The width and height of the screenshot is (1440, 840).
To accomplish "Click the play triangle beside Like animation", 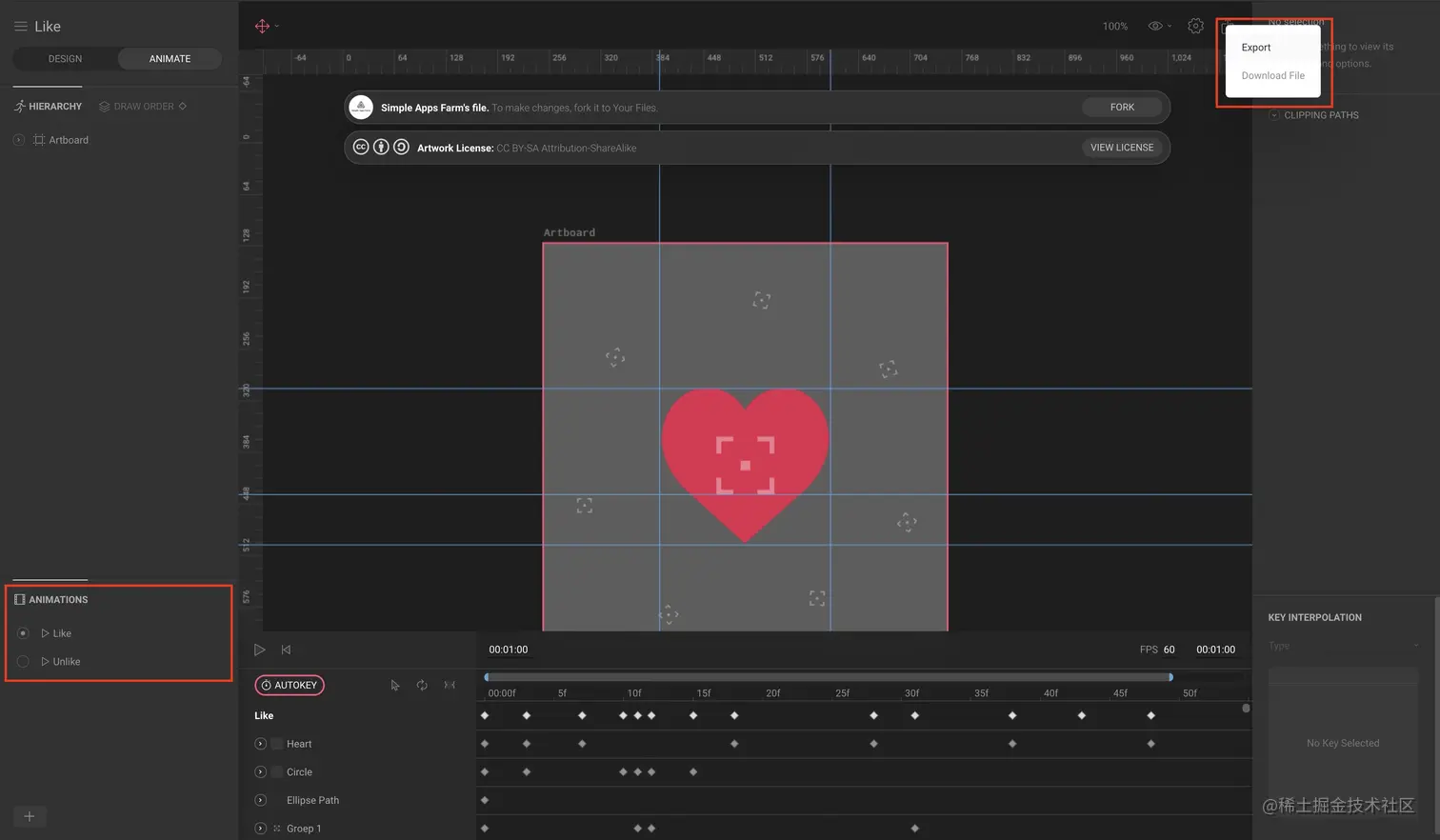I will pos(45,633).
